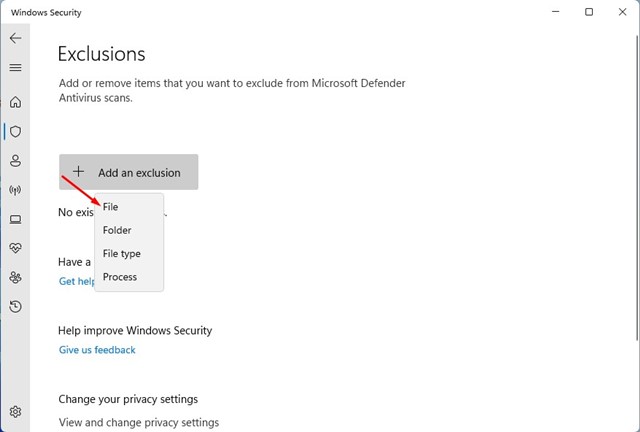
Task: Open the Get help link
Action: (x=77, y=281)
